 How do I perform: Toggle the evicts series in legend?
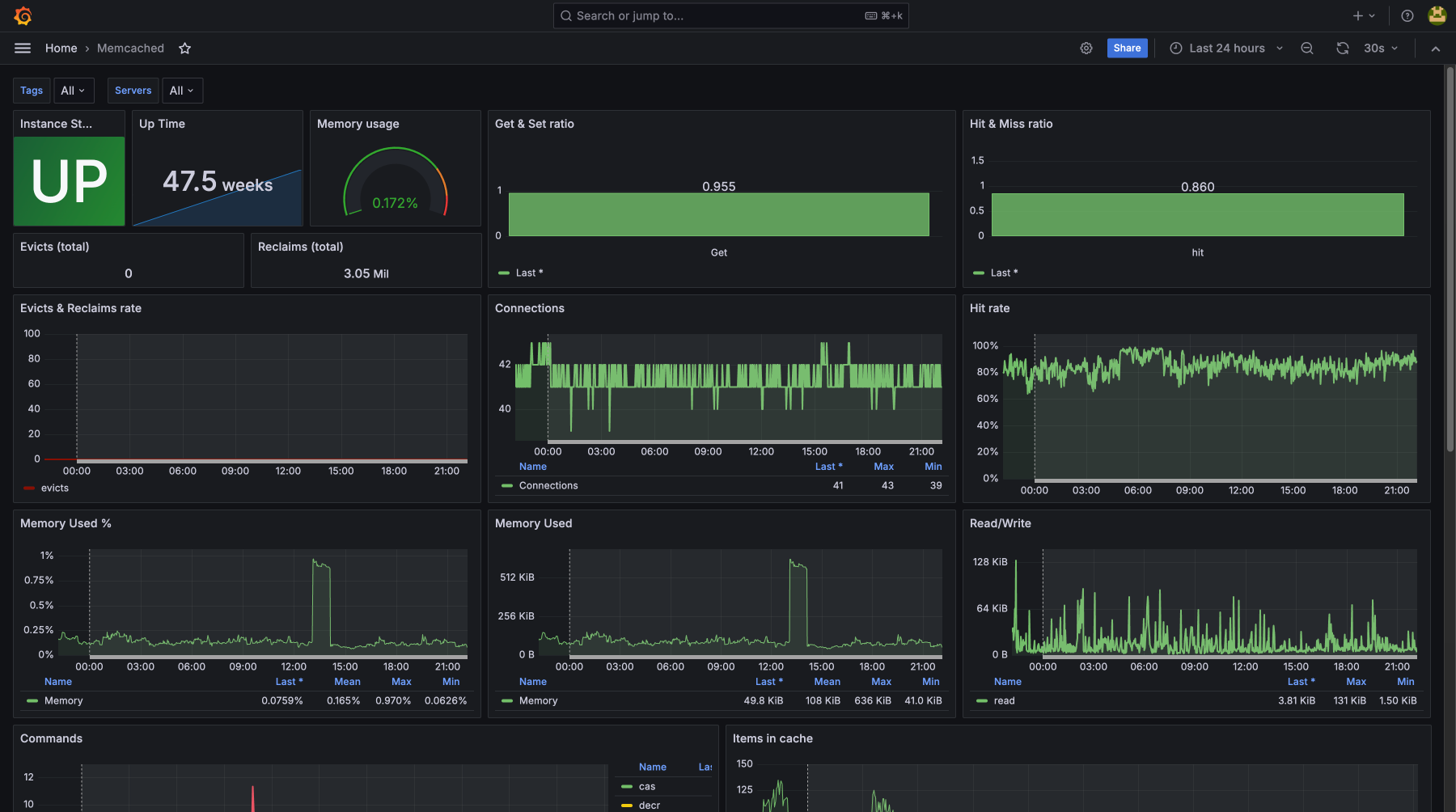pos(54,488)
